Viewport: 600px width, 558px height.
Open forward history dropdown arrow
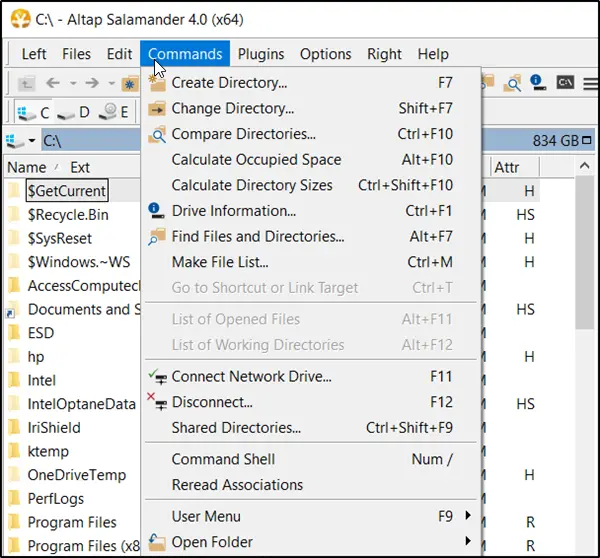112,83
